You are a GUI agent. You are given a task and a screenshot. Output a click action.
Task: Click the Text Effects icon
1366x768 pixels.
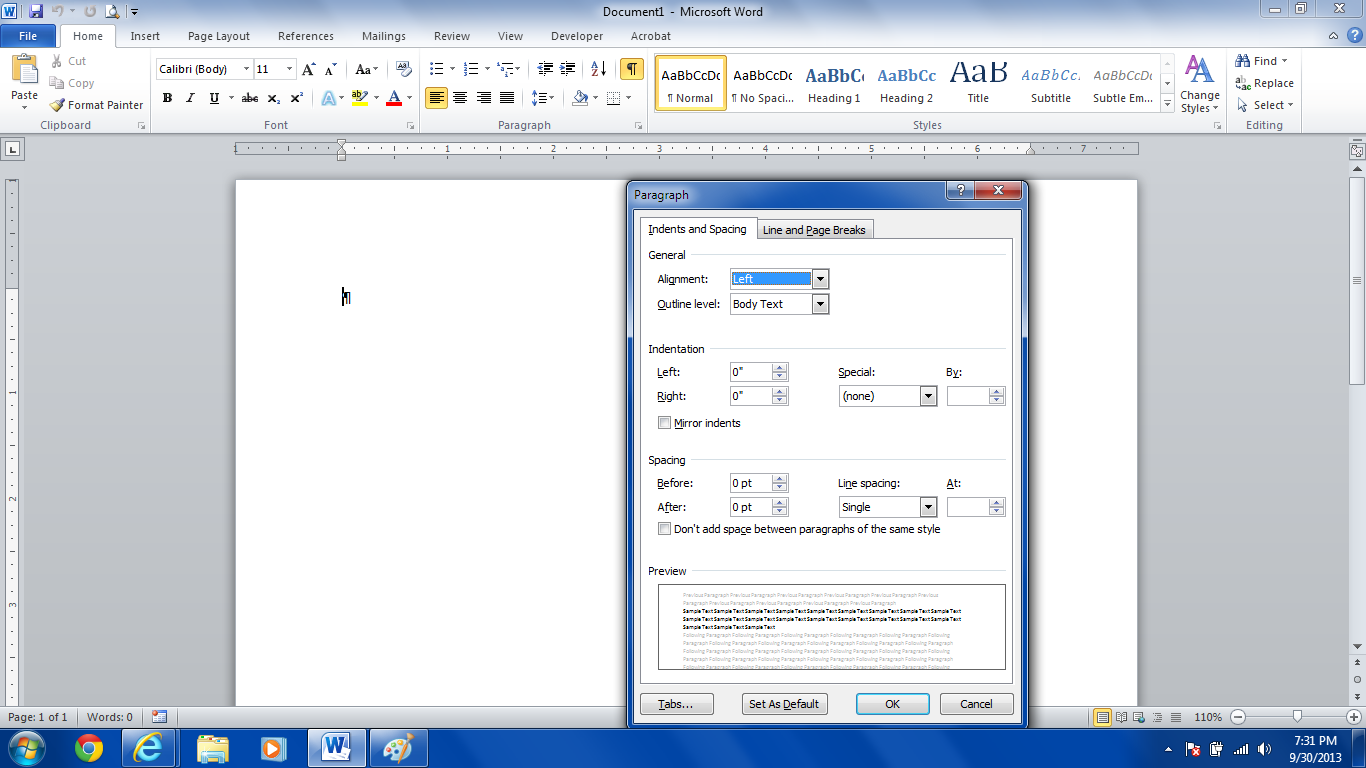click(328, 98)
